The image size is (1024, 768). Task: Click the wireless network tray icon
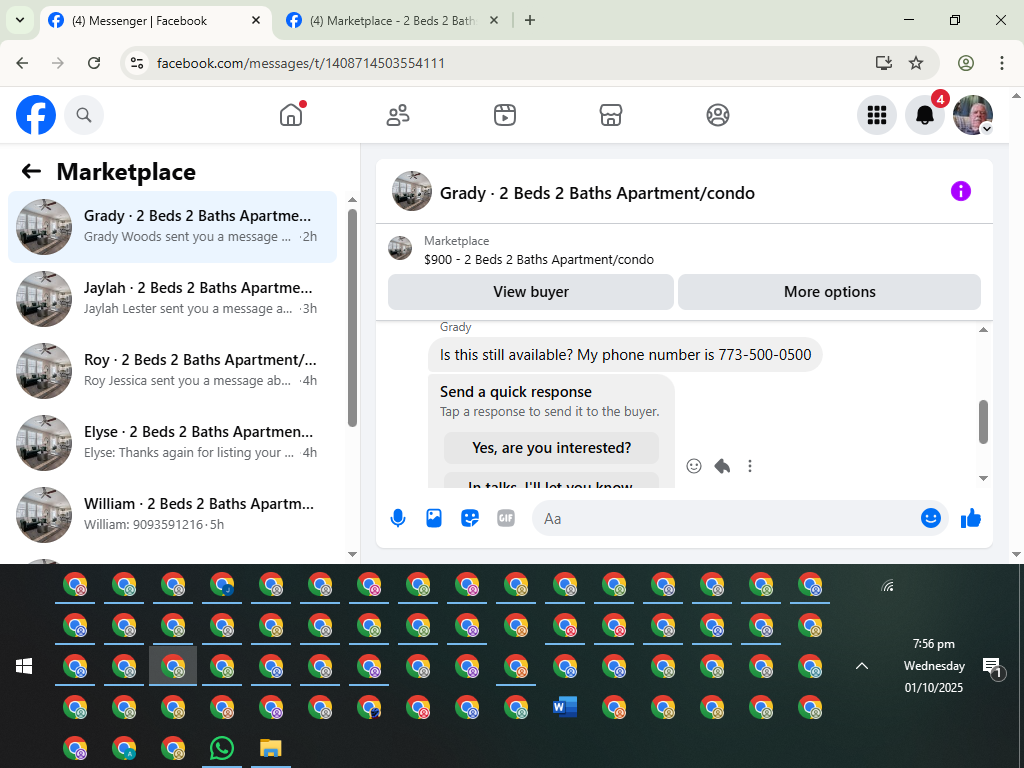pos(887,586)
